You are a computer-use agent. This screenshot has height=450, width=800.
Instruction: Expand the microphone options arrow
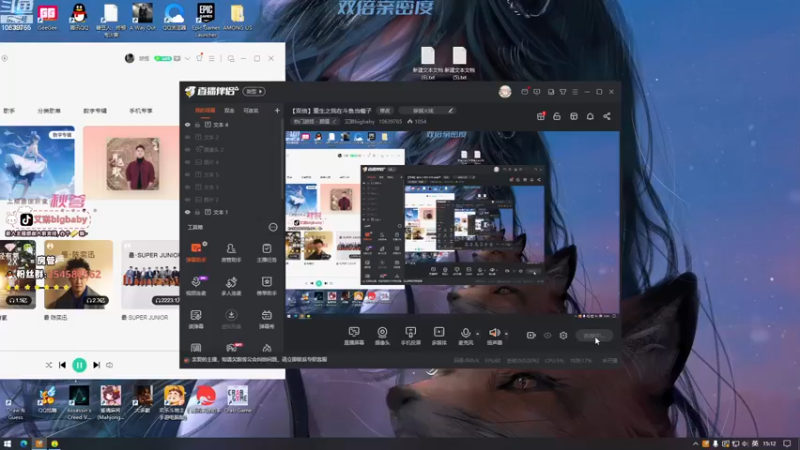tap(478, 334)
